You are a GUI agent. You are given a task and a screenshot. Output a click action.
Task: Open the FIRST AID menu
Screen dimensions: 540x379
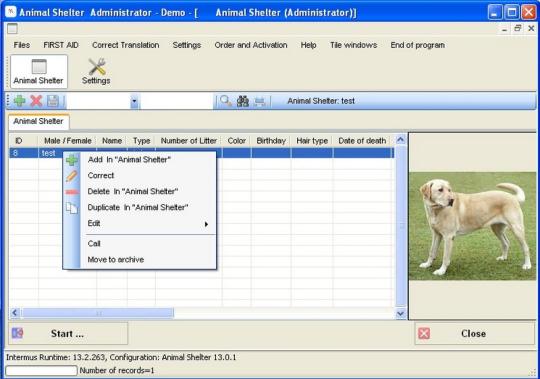coord(61,45)
